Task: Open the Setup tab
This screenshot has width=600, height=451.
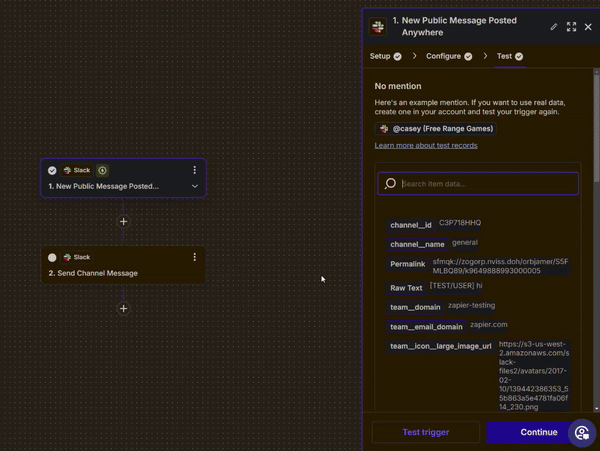Action: pos(385,56)
